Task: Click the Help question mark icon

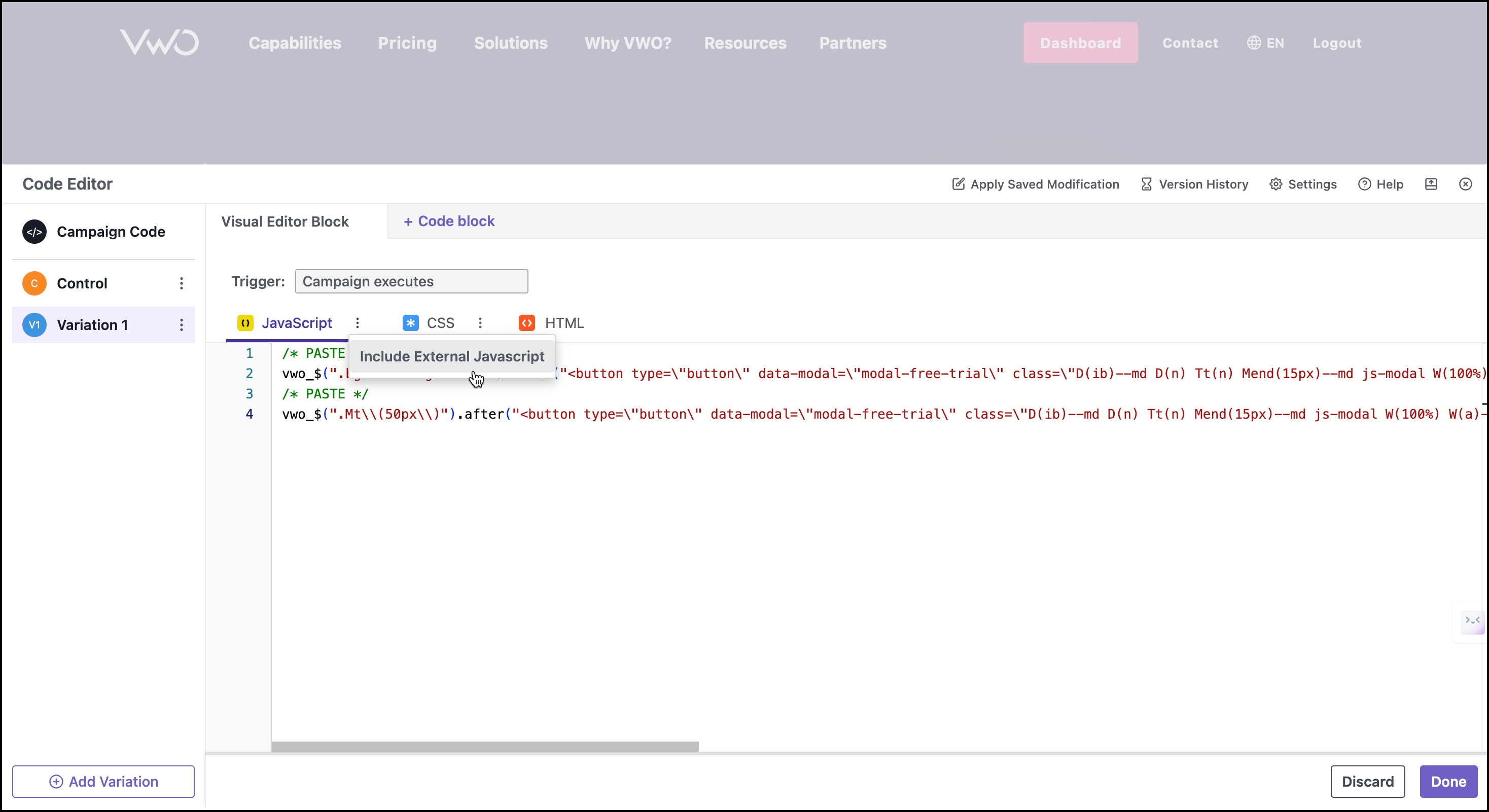Action: click(x=1364, y=184)
